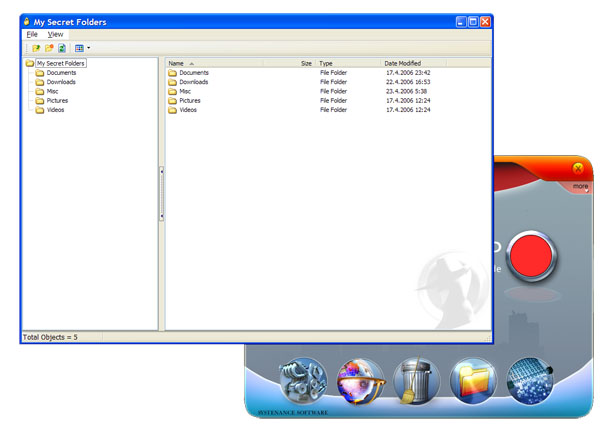Maximize the My Secret Folders window
This screenshot has height=427, width=600.
473,22
